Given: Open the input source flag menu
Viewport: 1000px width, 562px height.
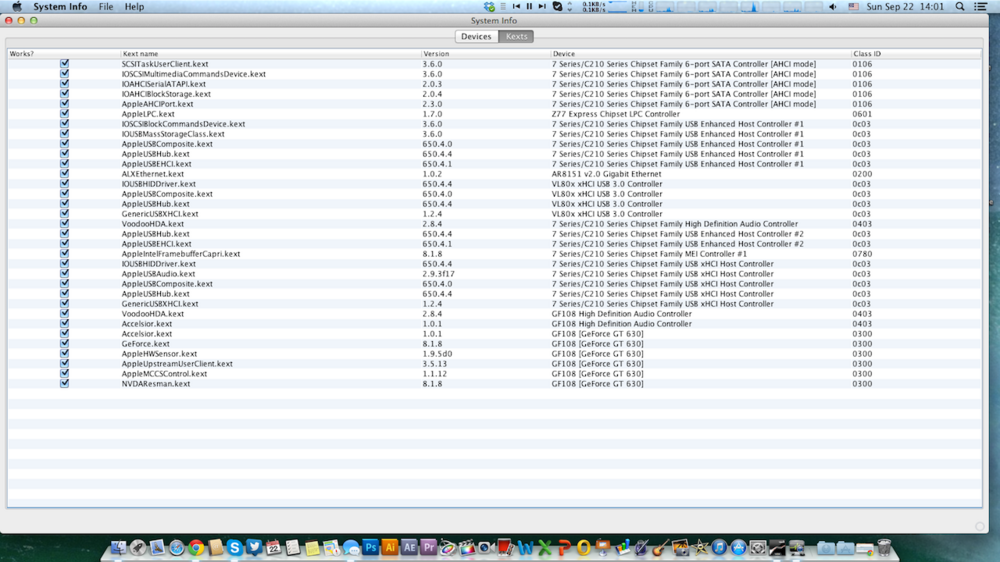Looking at the screenshot, I should point(853,7).
